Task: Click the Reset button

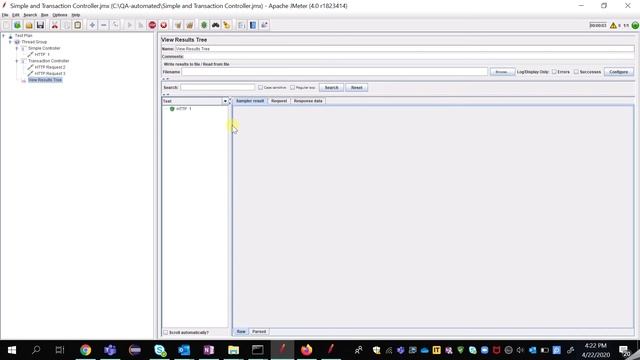Action: click(357, 88)
